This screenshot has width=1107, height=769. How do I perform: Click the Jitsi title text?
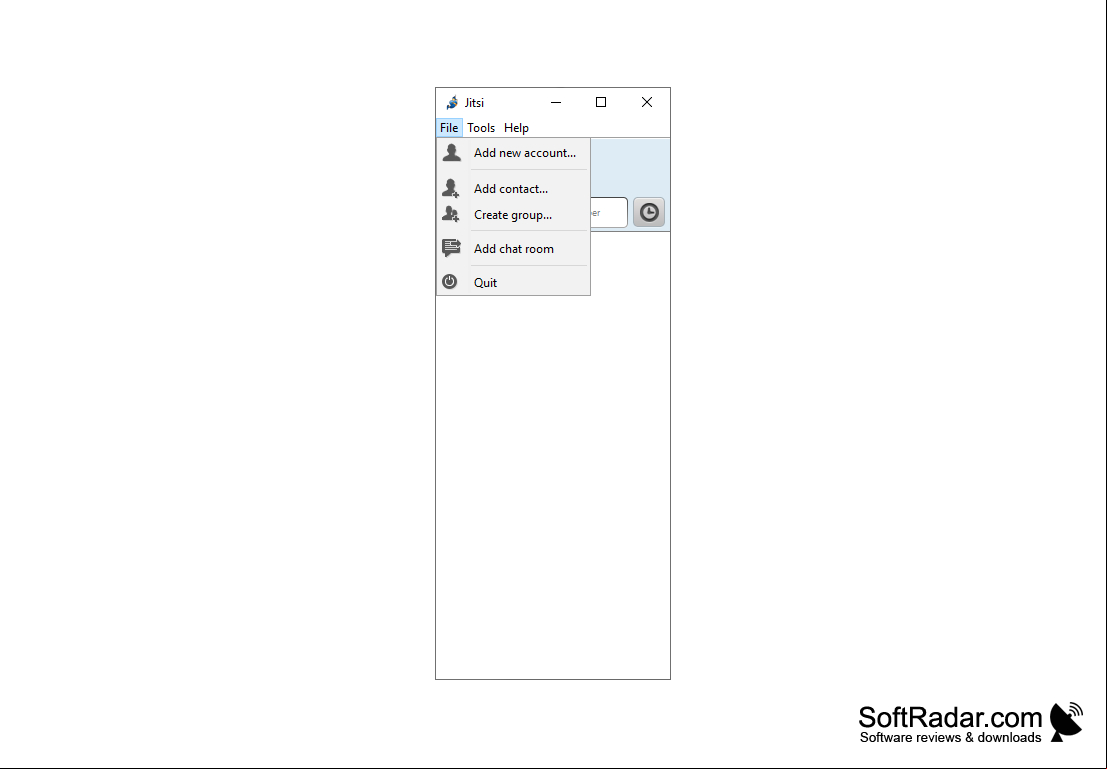474,103
